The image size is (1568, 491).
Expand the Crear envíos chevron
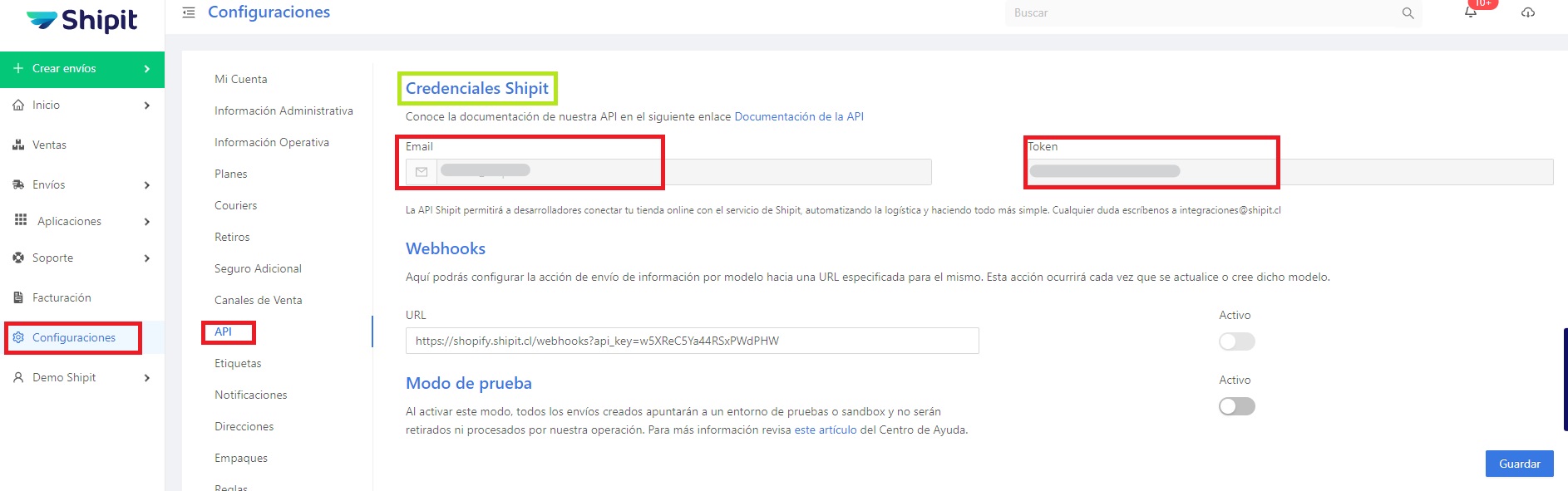147,69
